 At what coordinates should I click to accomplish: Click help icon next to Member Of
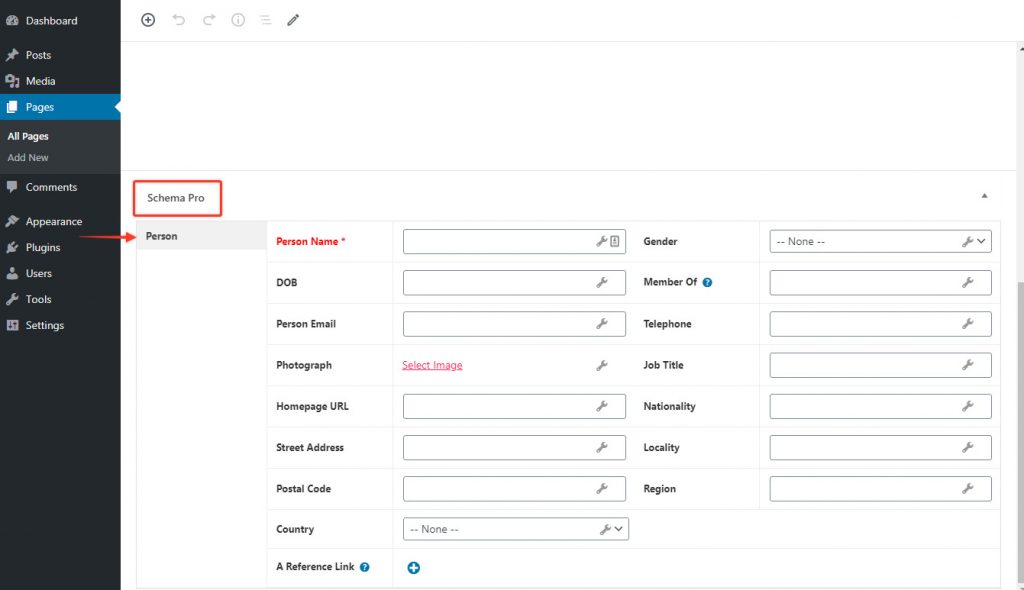point(707,283)
